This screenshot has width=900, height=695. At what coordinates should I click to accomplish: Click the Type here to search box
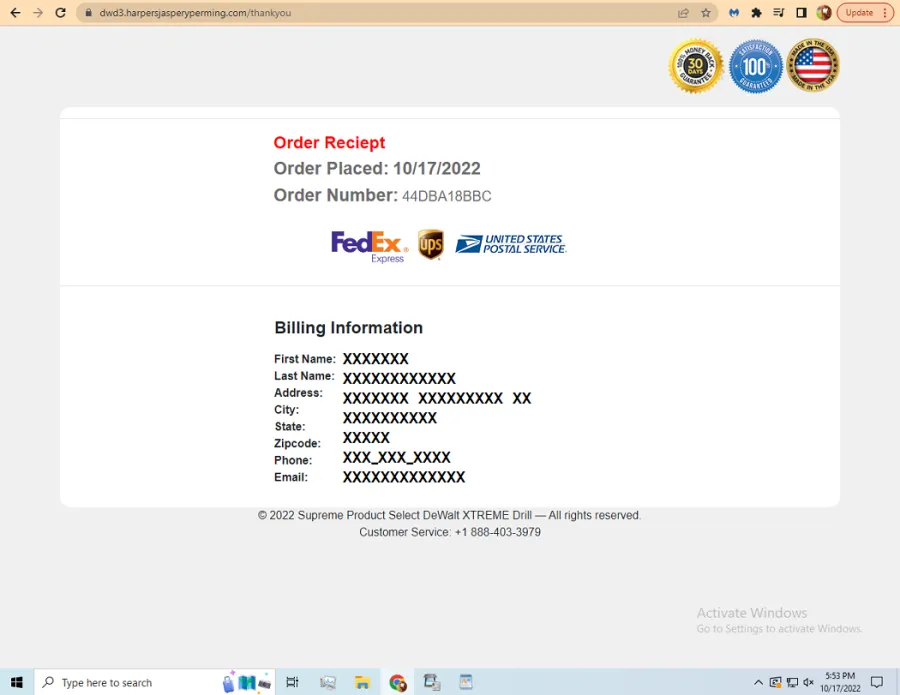[x=155, y=682]
